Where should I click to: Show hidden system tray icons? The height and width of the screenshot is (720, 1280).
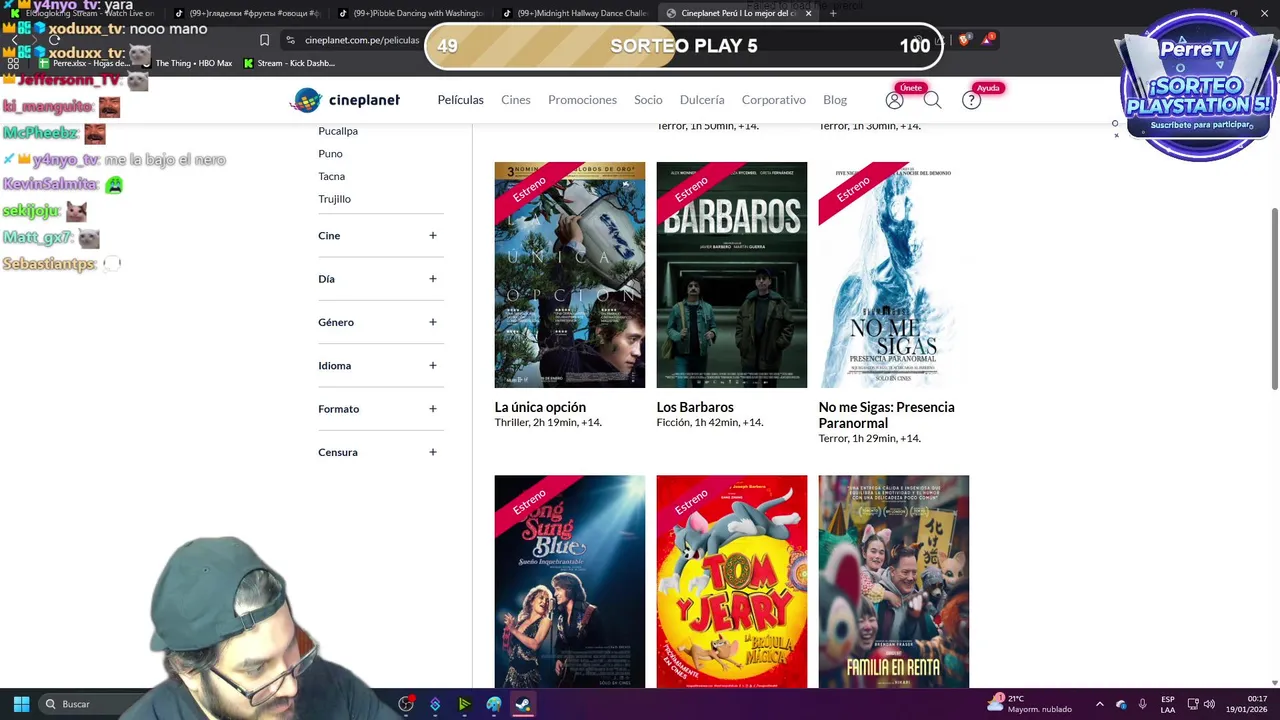click(x=1100, y=704)
